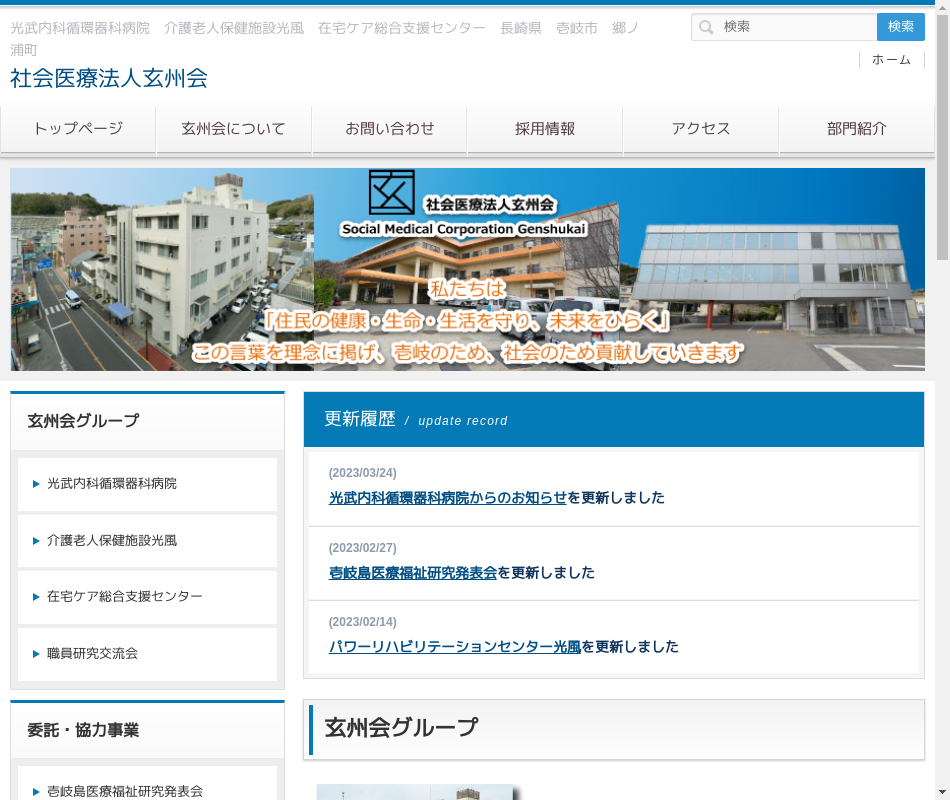The width and height of the screenshot is (950, 800).
Task: Open 光武内科循環器科病院からのお知らせ update link
Action: [x=448, y=498]
